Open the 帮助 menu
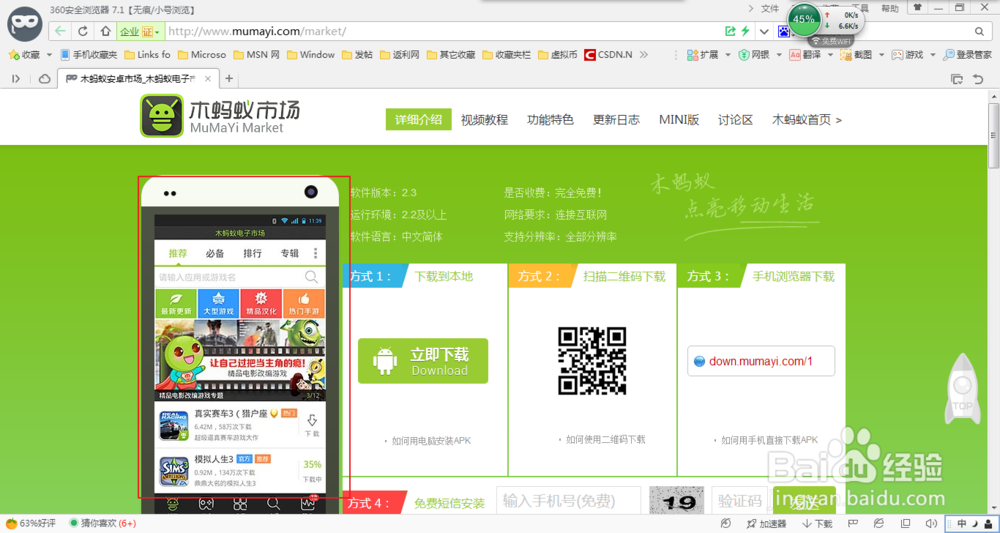The image size is (1000, 533). pyautogui.click(x=890, y=8)
